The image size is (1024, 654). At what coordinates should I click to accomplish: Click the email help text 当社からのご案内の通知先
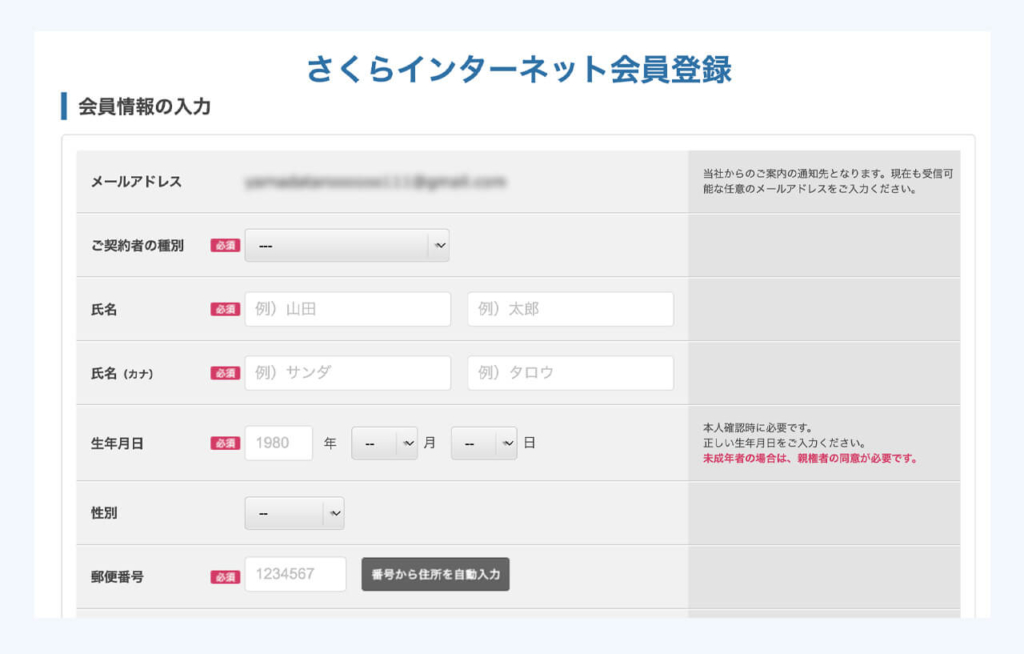pyautogui.click(x=827, y=182)
